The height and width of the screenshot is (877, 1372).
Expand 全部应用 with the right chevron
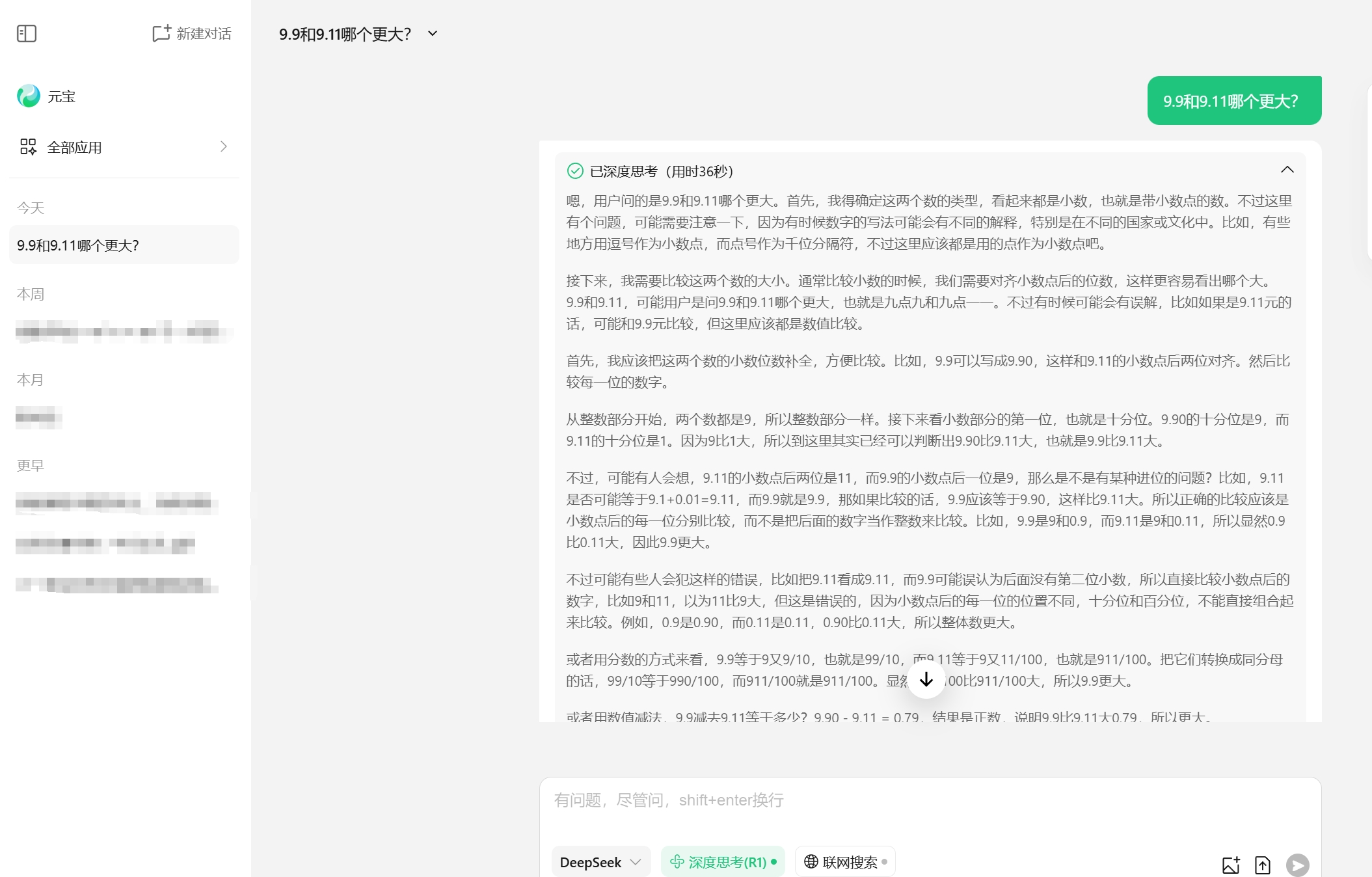(x=223, y=146)
